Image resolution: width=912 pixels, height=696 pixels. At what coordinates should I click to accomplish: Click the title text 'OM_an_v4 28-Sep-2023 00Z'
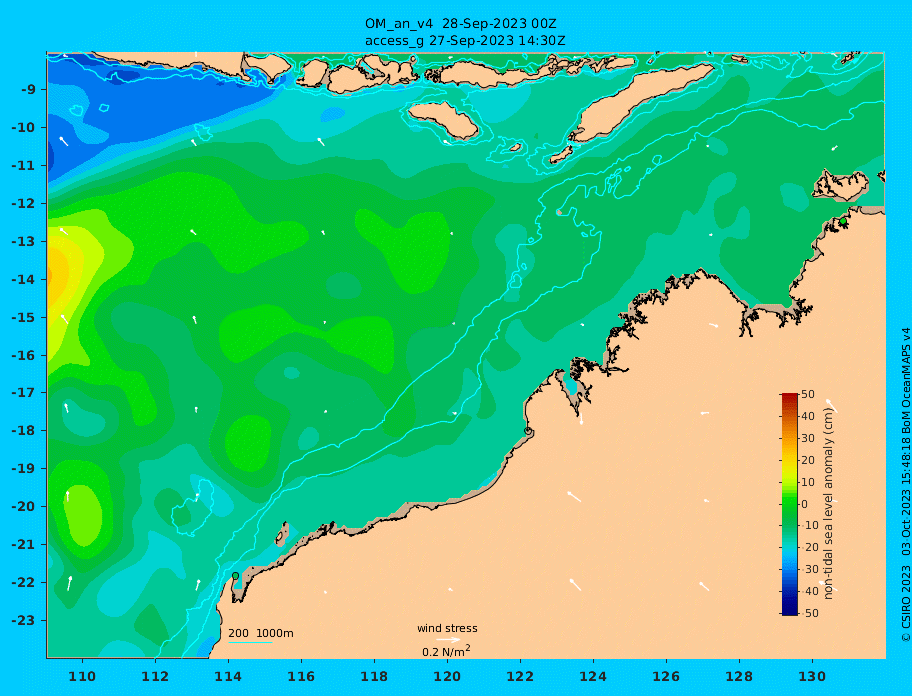[x=461, y=24]
